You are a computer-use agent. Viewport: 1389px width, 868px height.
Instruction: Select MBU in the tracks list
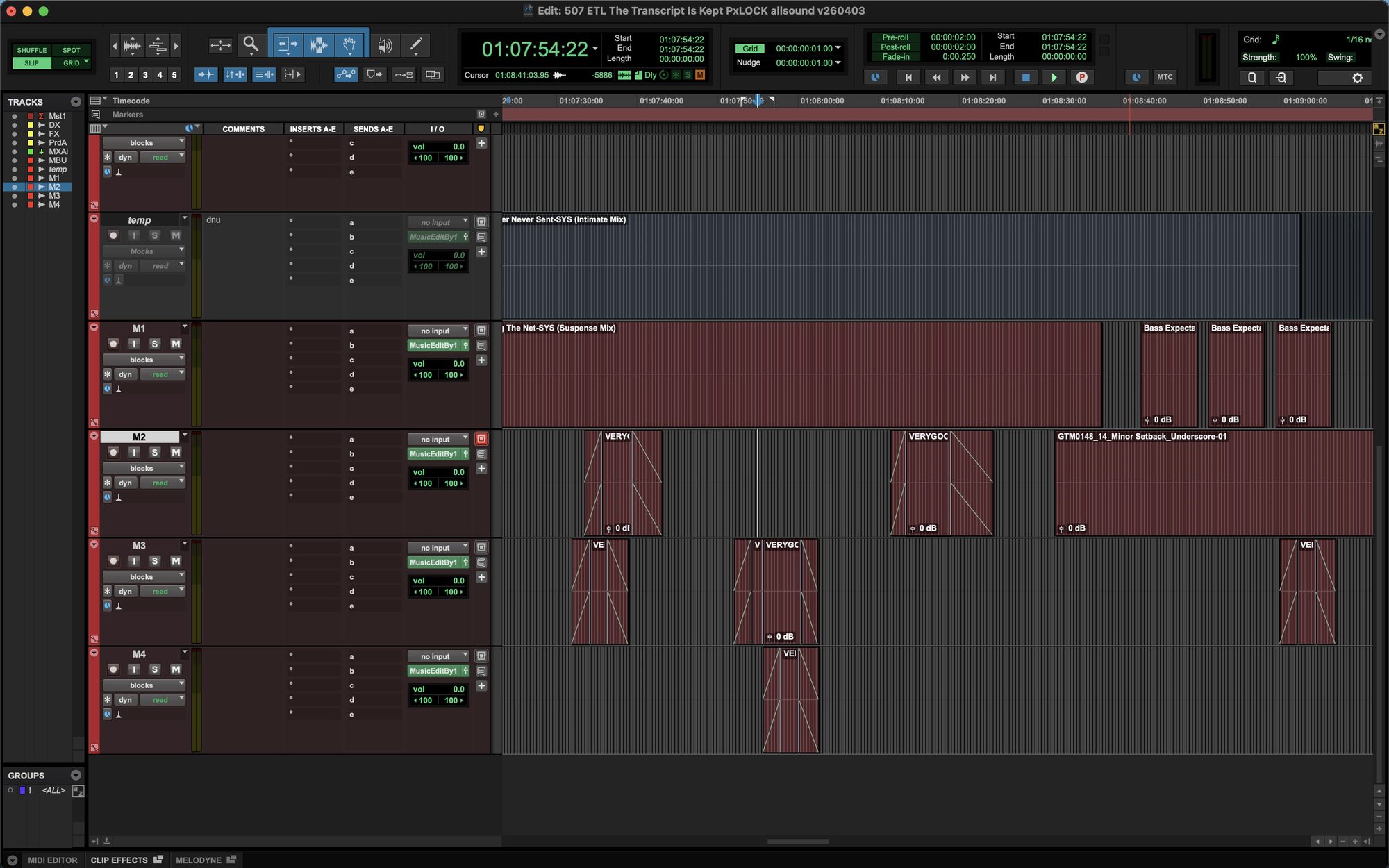[58, 160]
